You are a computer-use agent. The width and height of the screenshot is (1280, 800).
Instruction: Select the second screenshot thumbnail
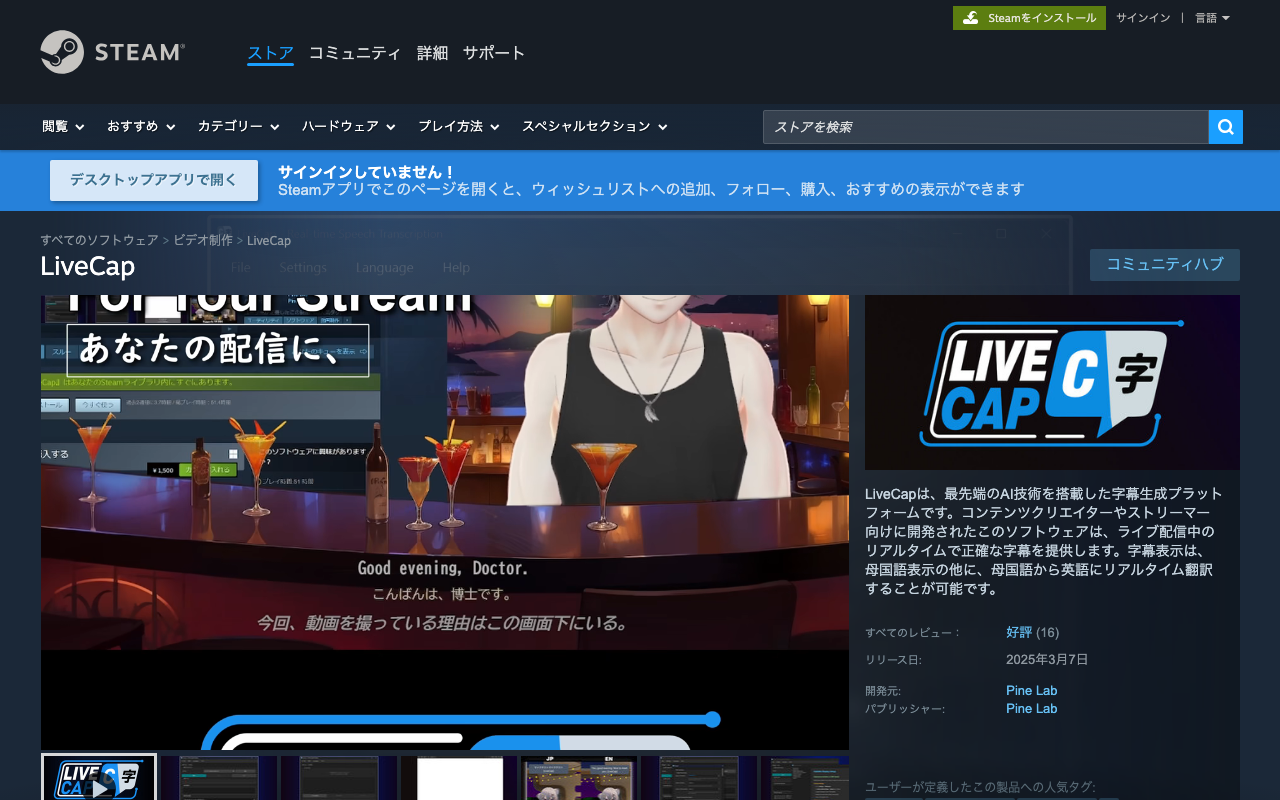coord(219,778)
